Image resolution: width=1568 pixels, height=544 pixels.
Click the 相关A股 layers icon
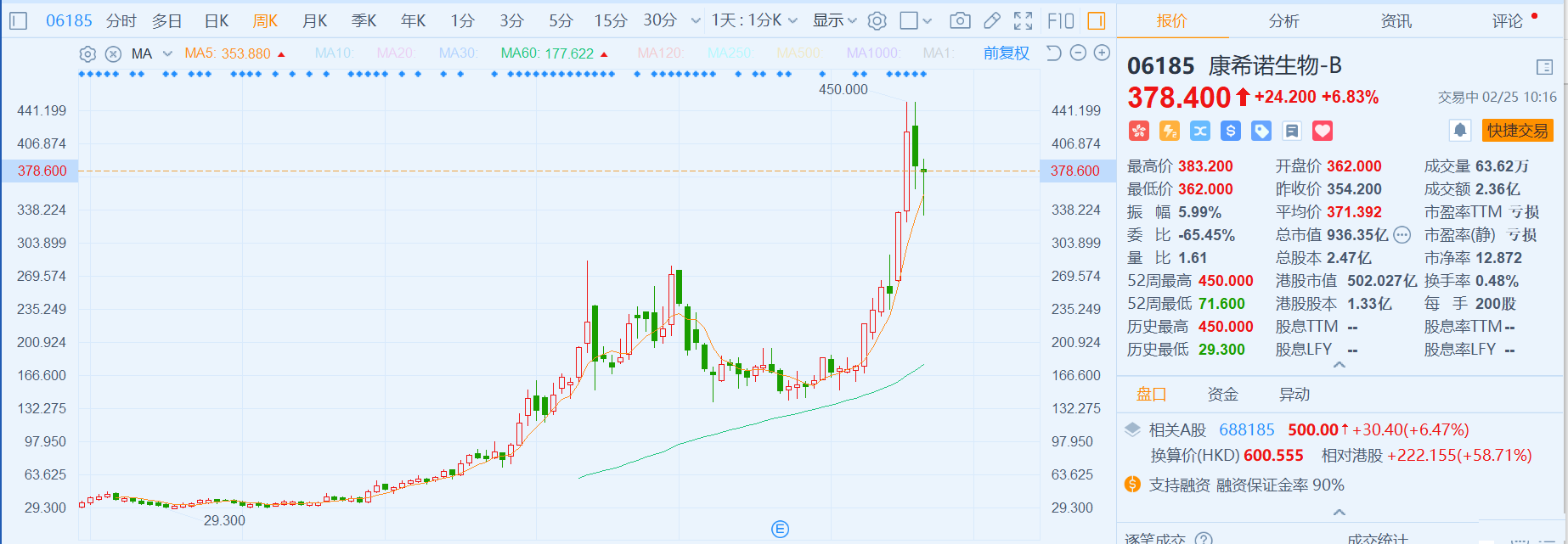click(x=1132, y=430)
